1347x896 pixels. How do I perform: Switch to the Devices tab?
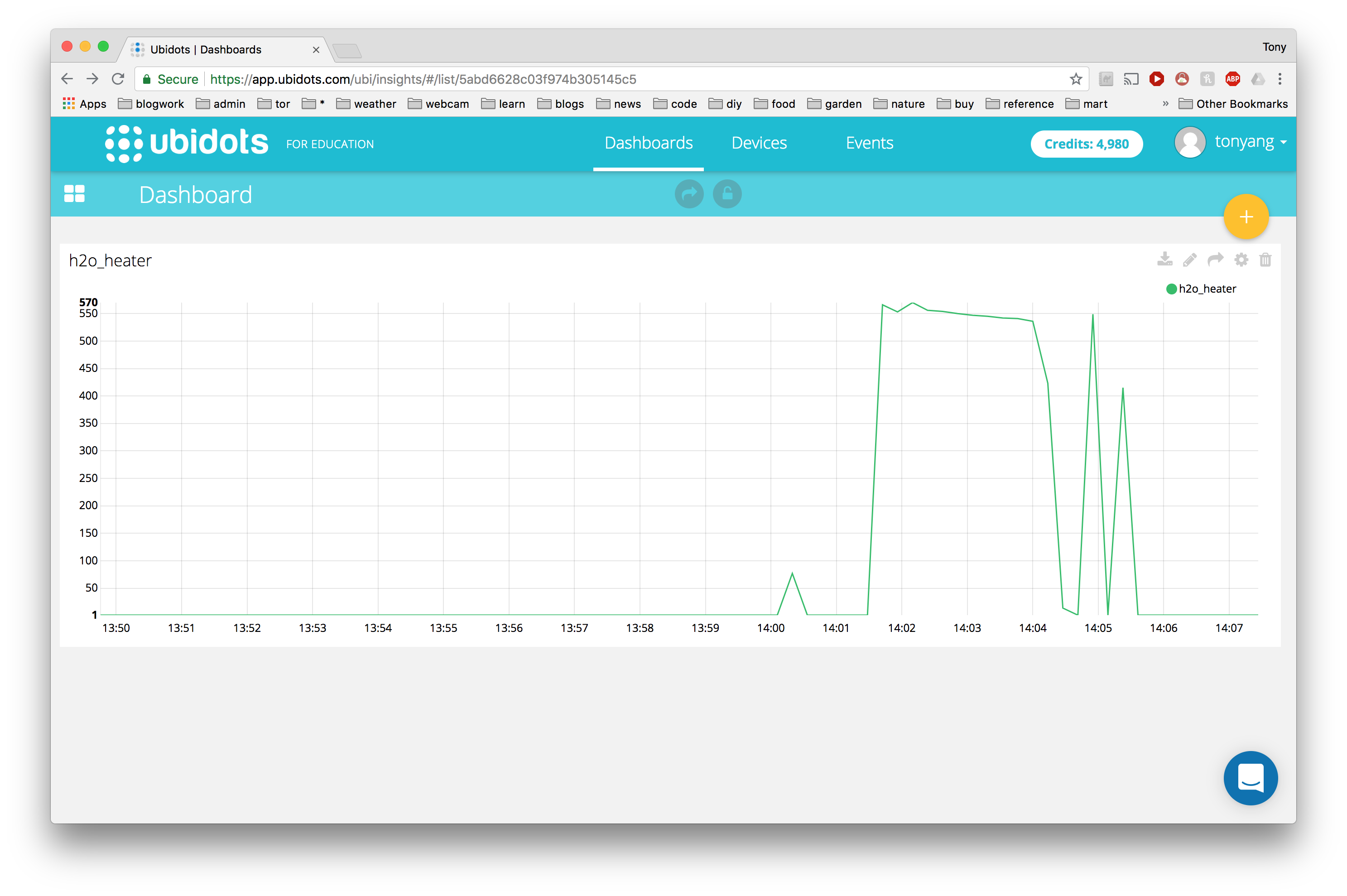point(759,143)
